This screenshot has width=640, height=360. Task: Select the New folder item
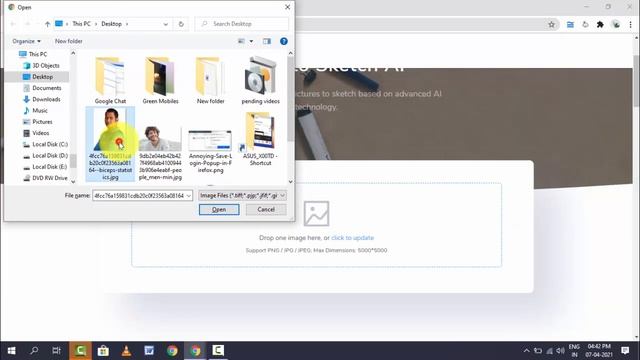pyautogui.click(x=211, y=80)
